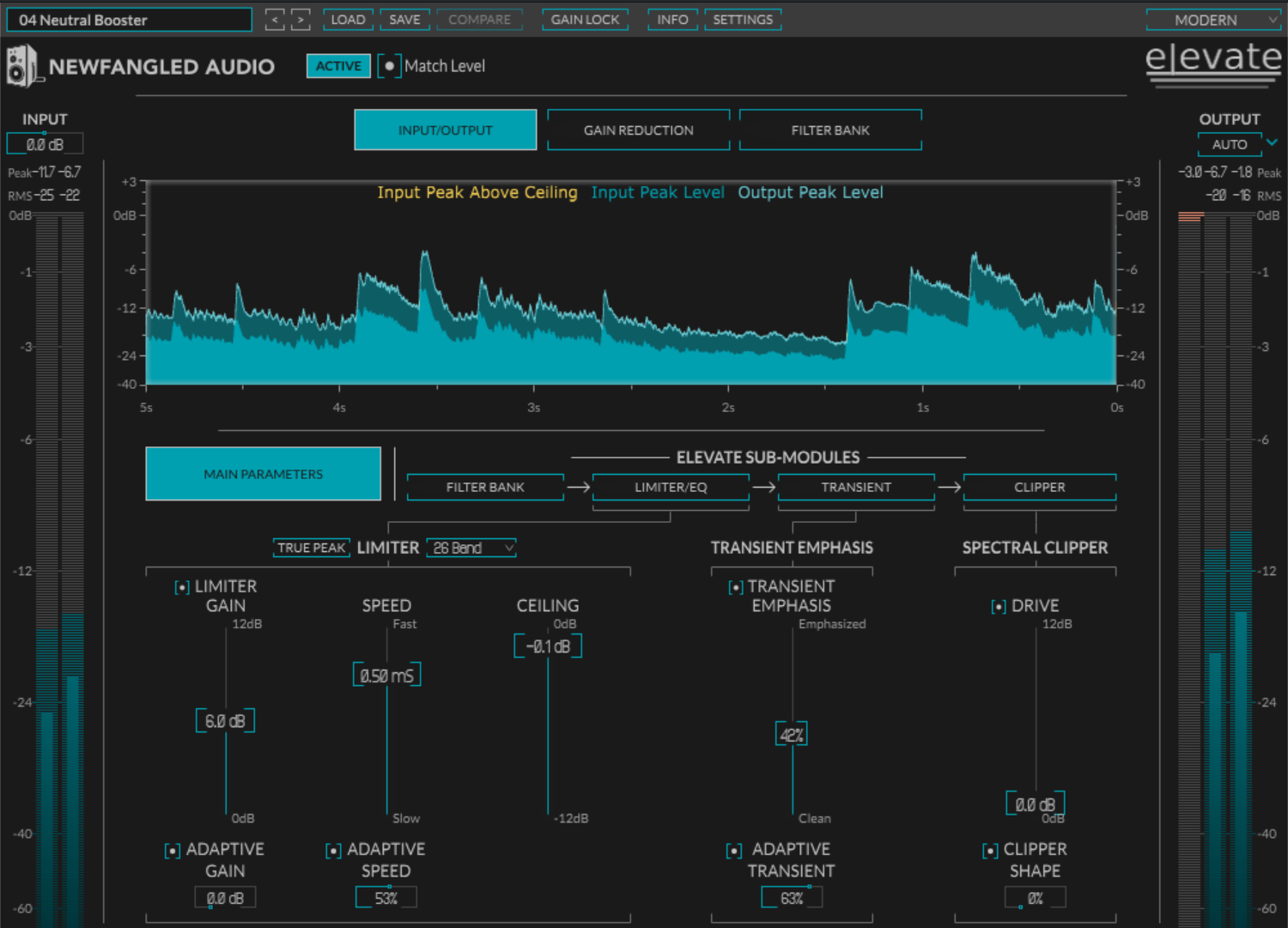This screenshot has width=1288, height=928.
Task: Toggle the Limiter Gain enable box
Action: click(x=182, y=588)
